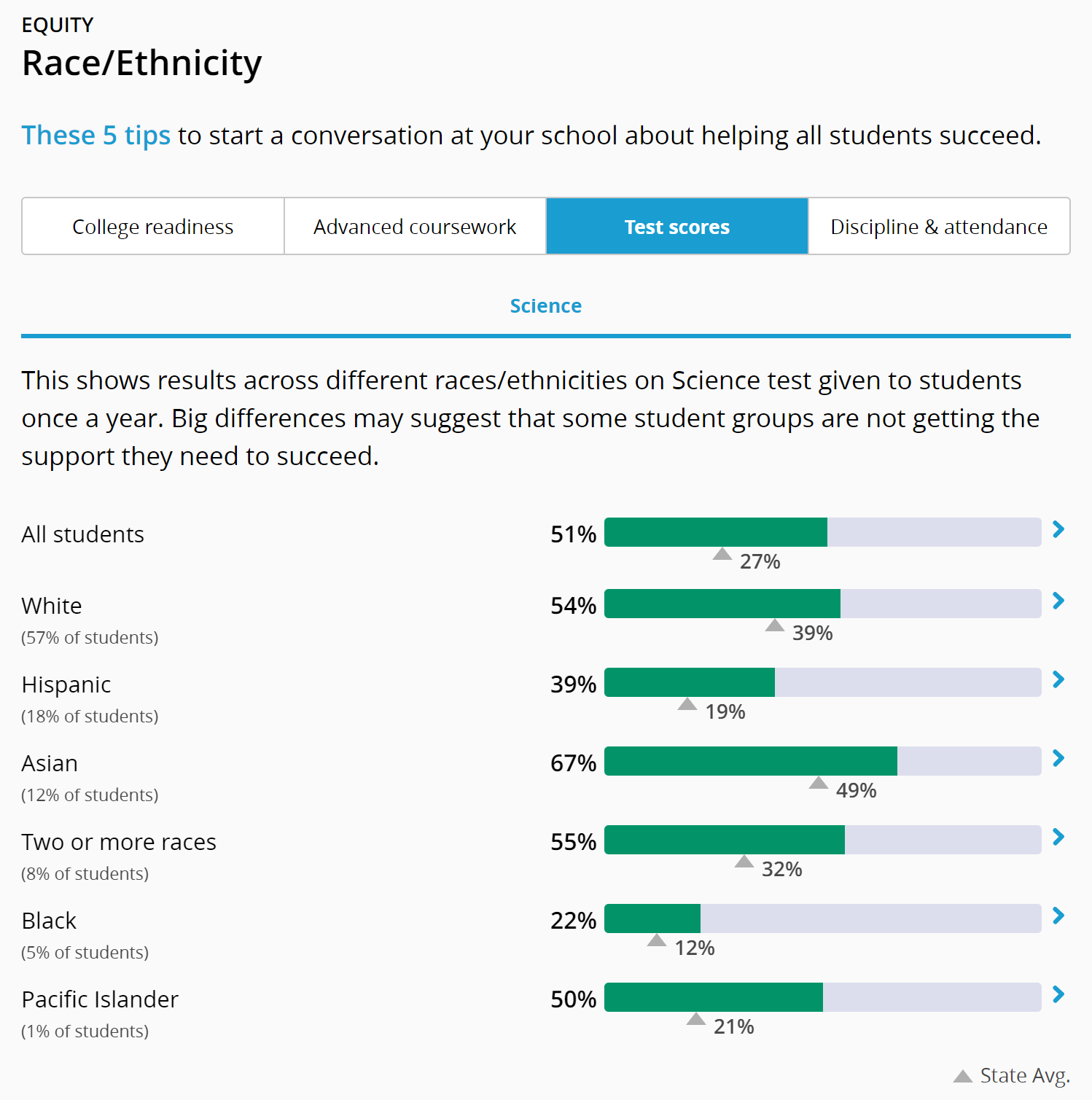Expand the Two or more races chevron
1092x1100 pixels.
(1058, 838)
